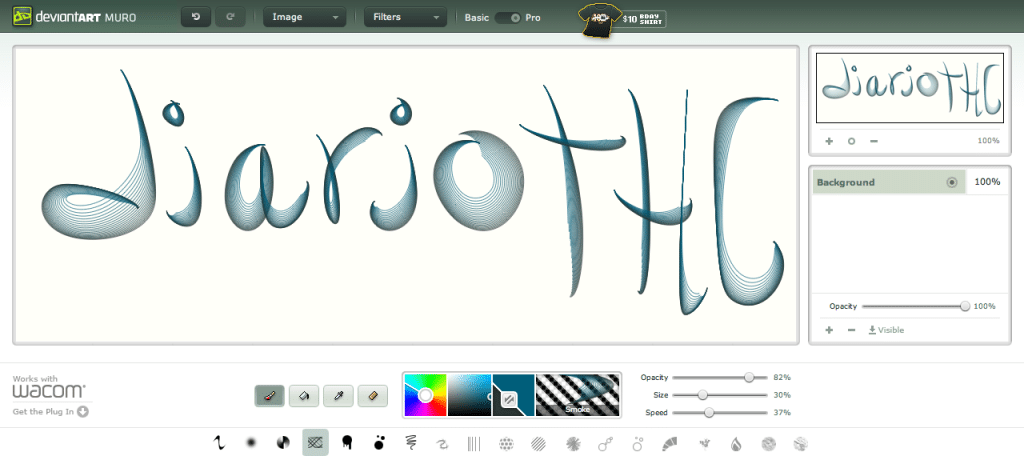Screen dimensions: 1024x456
Task: Adjust the brush Size slider
Action: 703,395
